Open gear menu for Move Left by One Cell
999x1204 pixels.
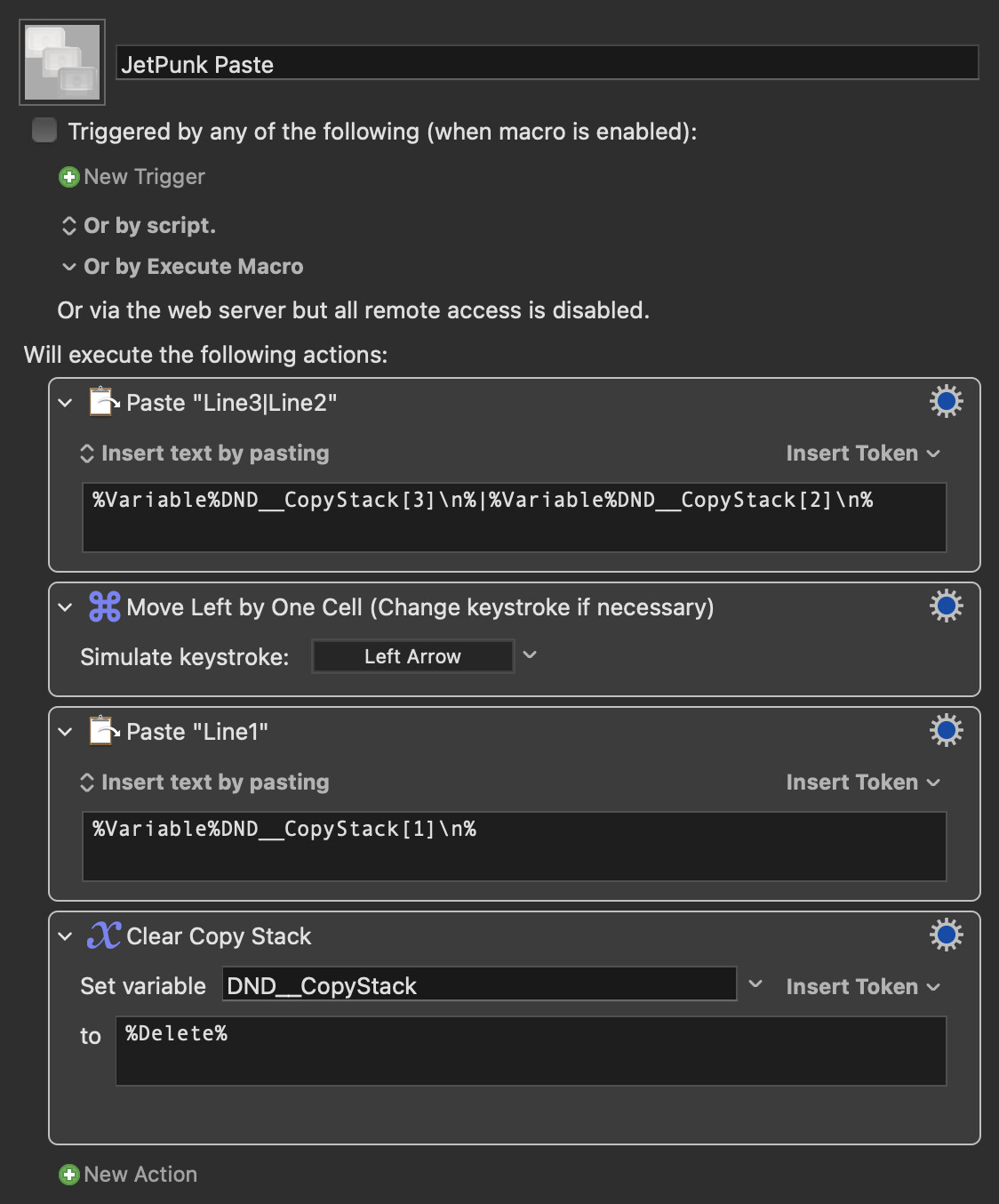[x=947, y=606]
